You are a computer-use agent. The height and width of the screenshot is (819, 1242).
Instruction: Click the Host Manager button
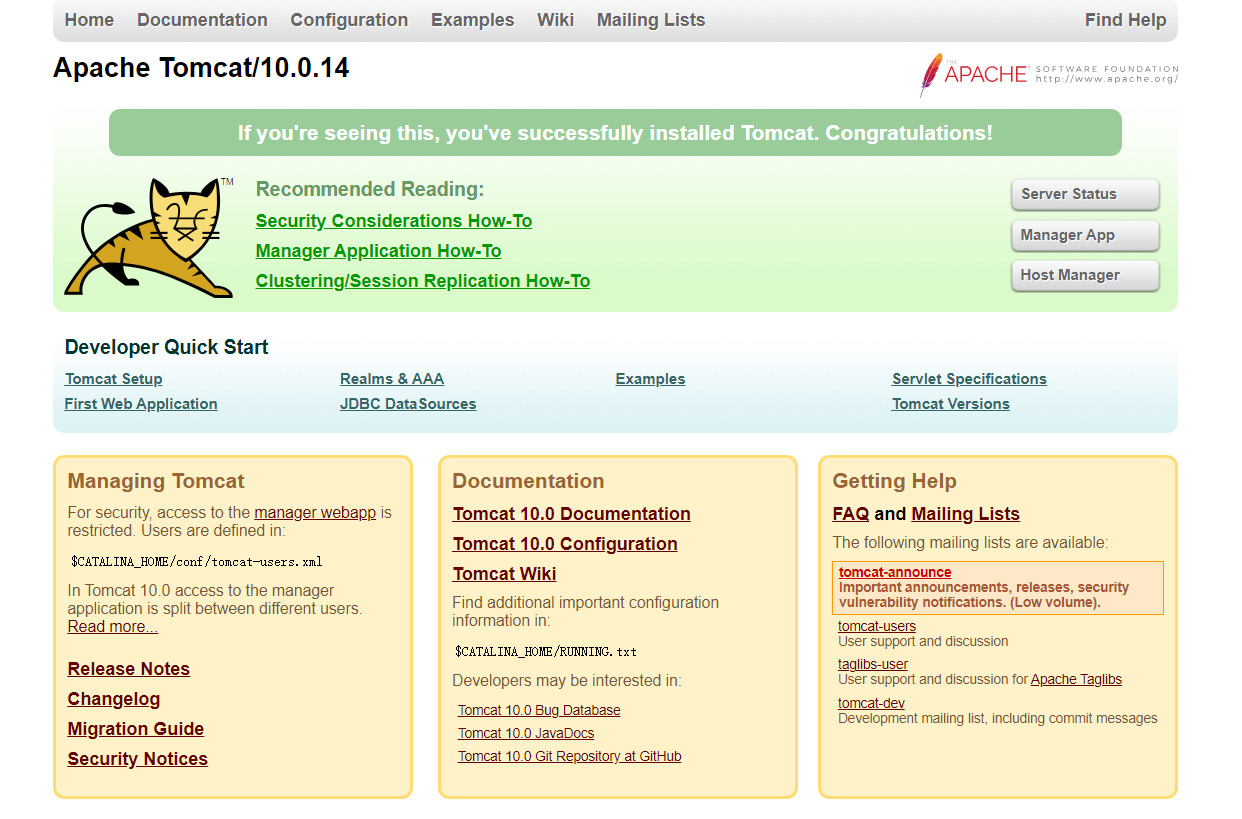1085,275
